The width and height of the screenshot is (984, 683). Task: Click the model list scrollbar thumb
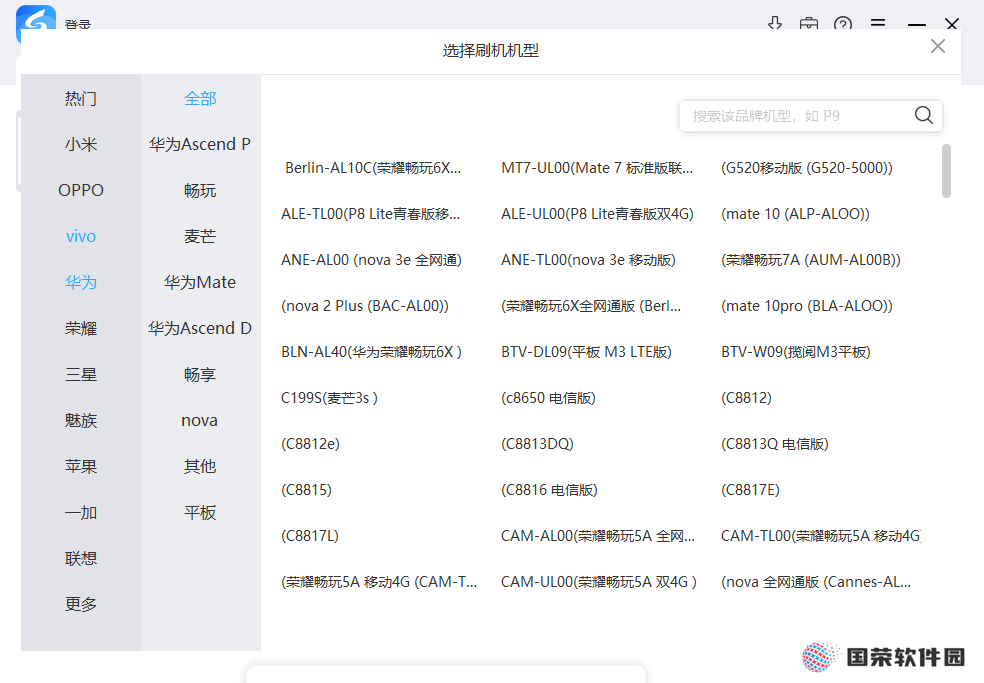pos(946,171)
